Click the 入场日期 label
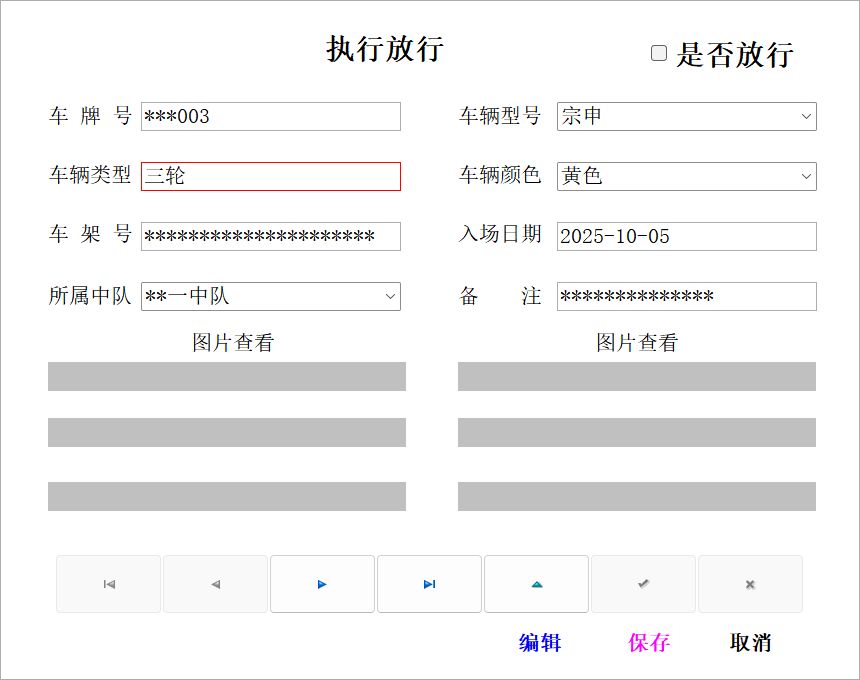This screenshot has width=860, height=680. click(500, 234)
